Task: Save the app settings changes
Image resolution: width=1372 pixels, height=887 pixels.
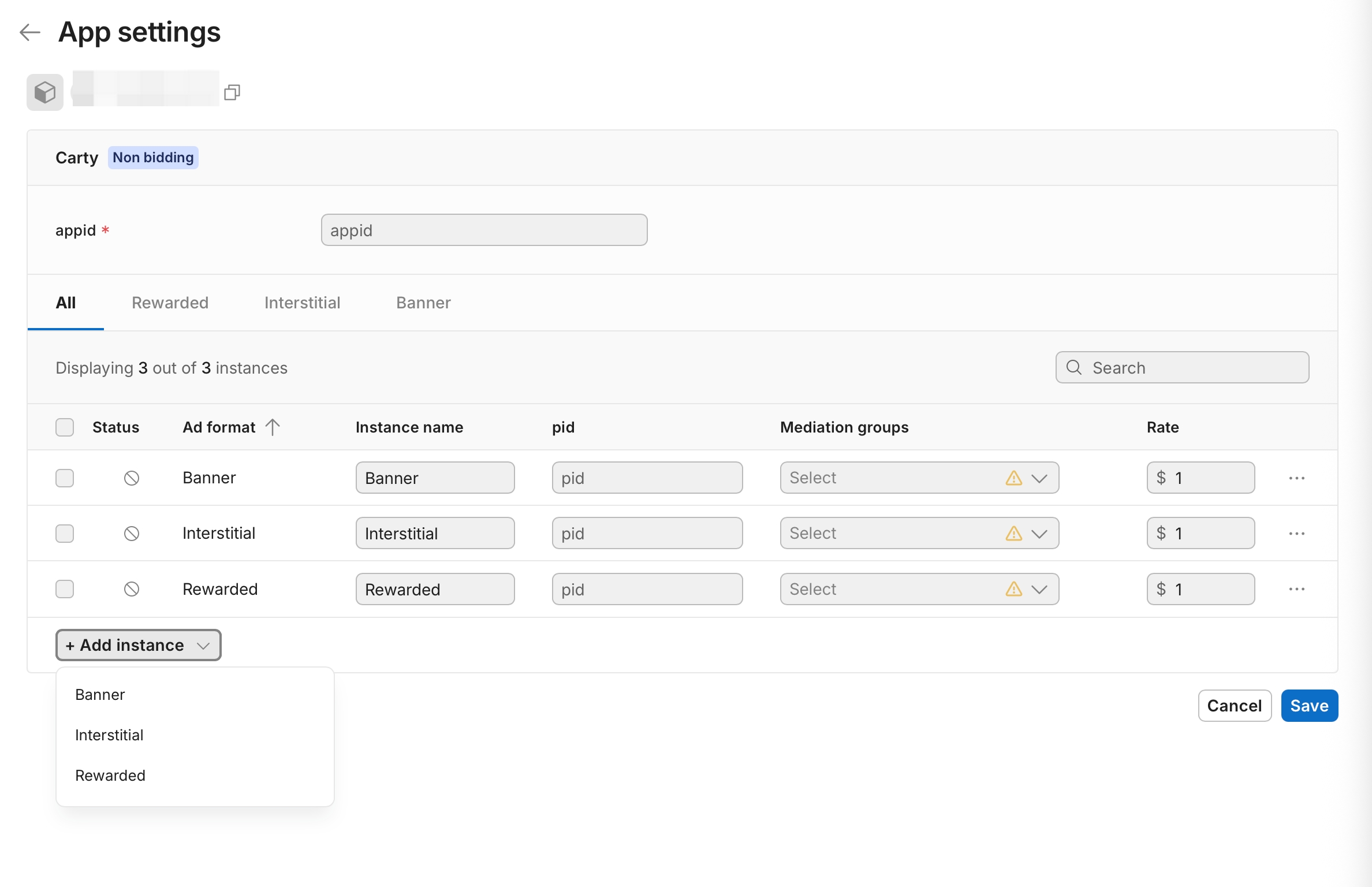Action: tap(1308, 705)
